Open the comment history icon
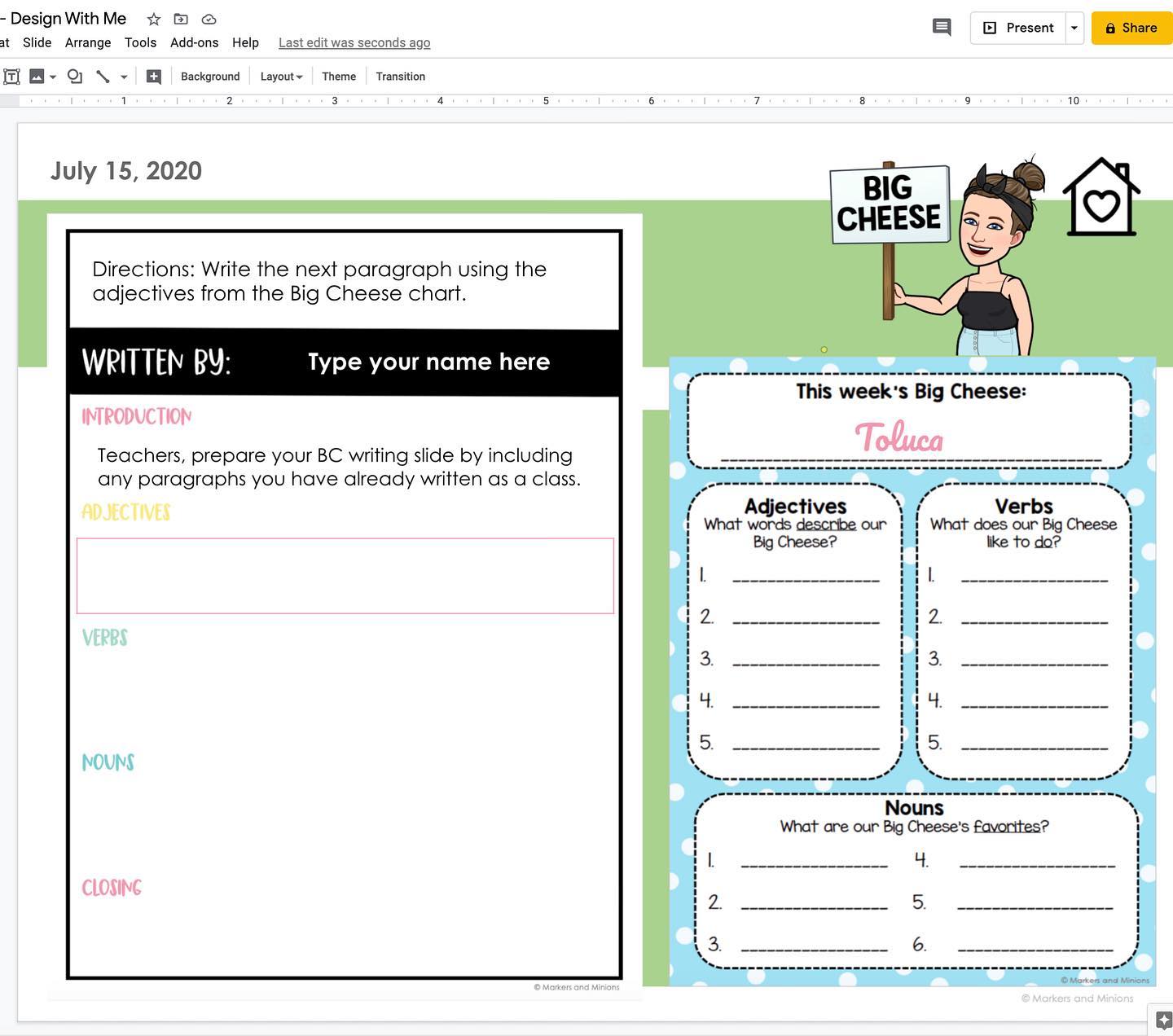Image resolution: width=1173 pixels, height=1036 pixels. (942, 28)
